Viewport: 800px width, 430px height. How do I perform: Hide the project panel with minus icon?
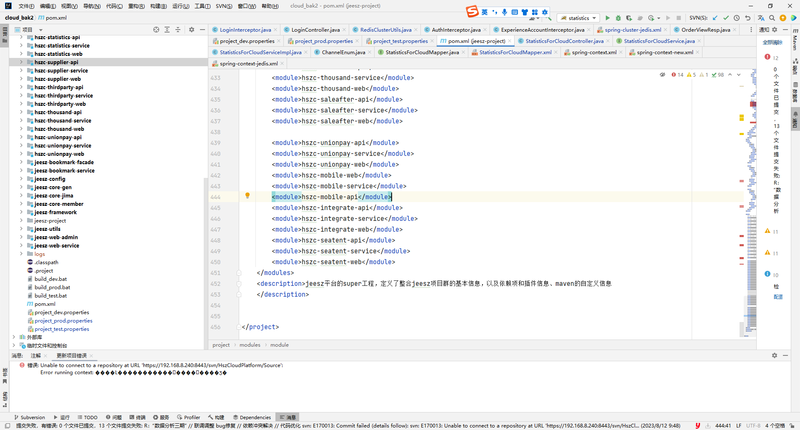click(x=202, y=30)
